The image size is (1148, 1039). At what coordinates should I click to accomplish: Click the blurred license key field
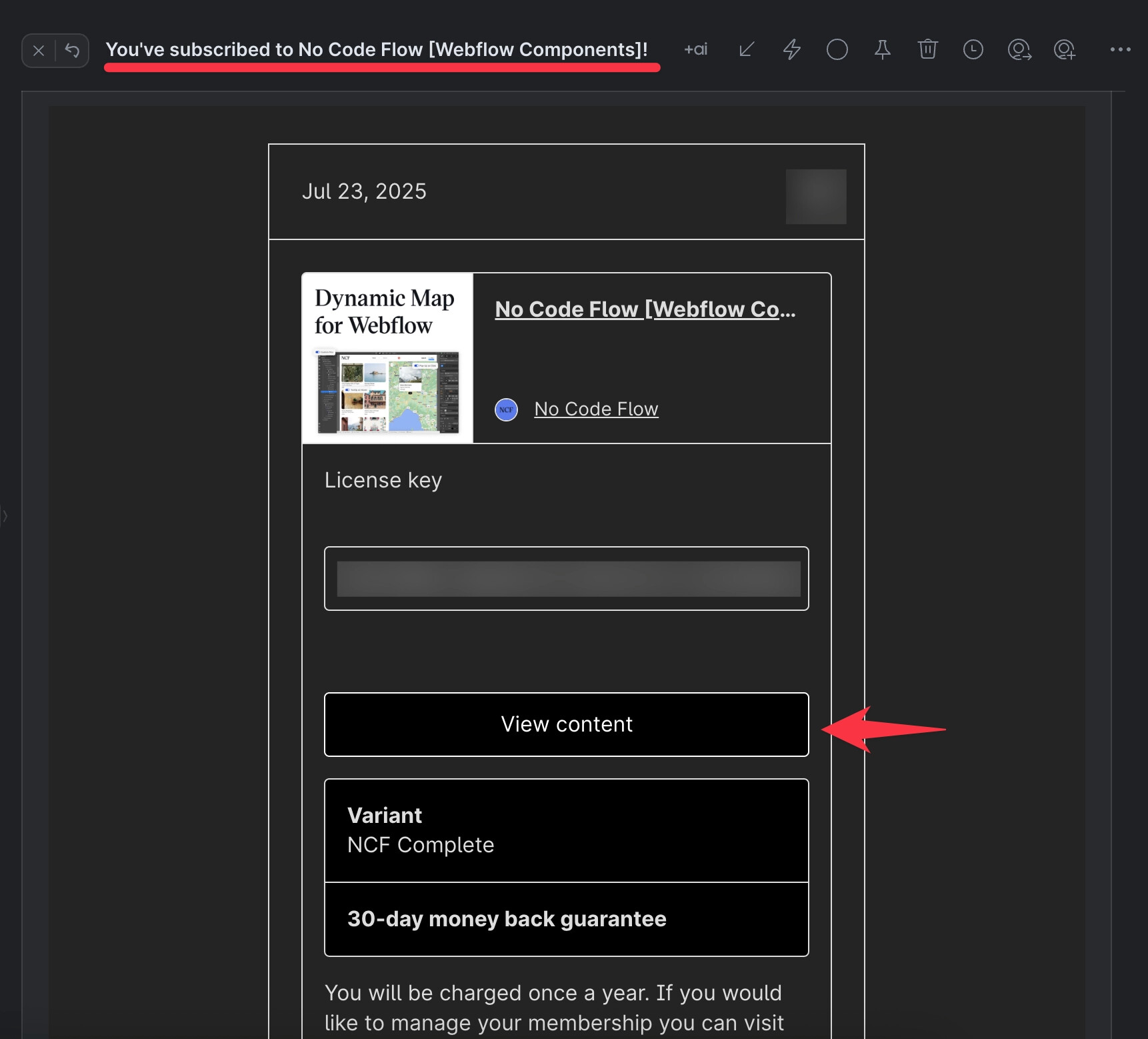(567, 579)
